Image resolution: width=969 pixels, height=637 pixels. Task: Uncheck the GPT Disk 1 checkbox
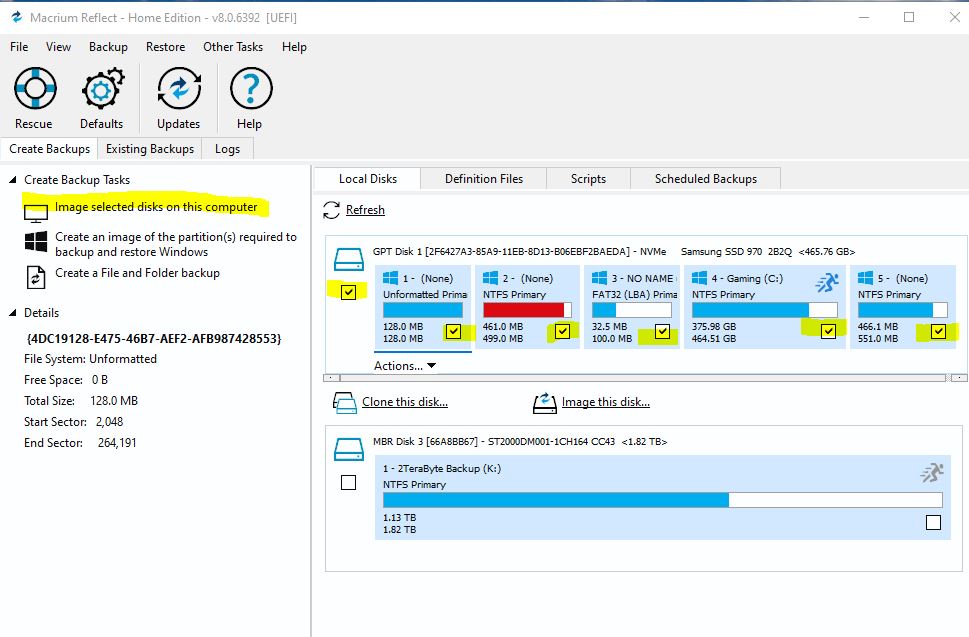pos(348,292)
